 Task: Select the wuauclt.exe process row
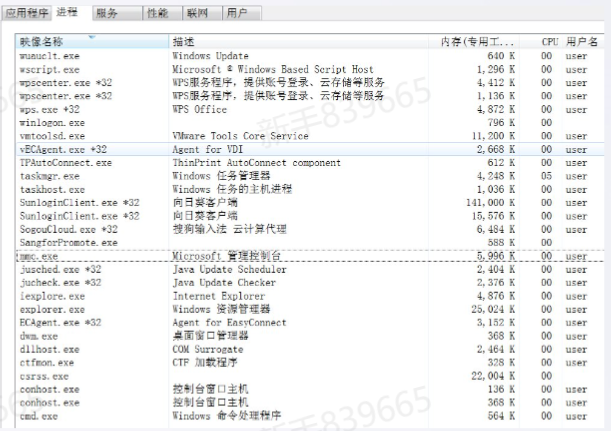coord(310,56)
